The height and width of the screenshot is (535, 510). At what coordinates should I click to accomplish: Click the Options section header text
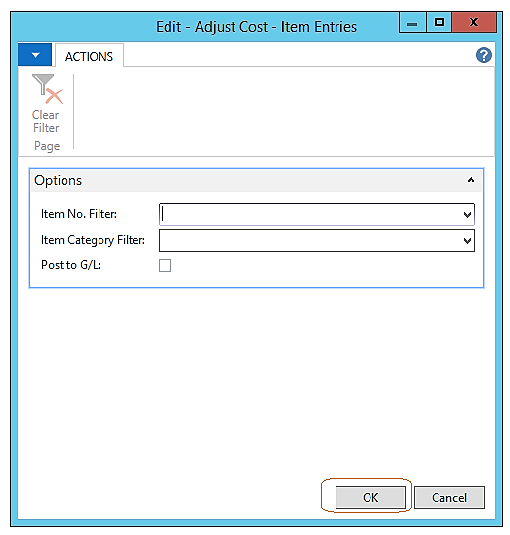tap(58, 180)
